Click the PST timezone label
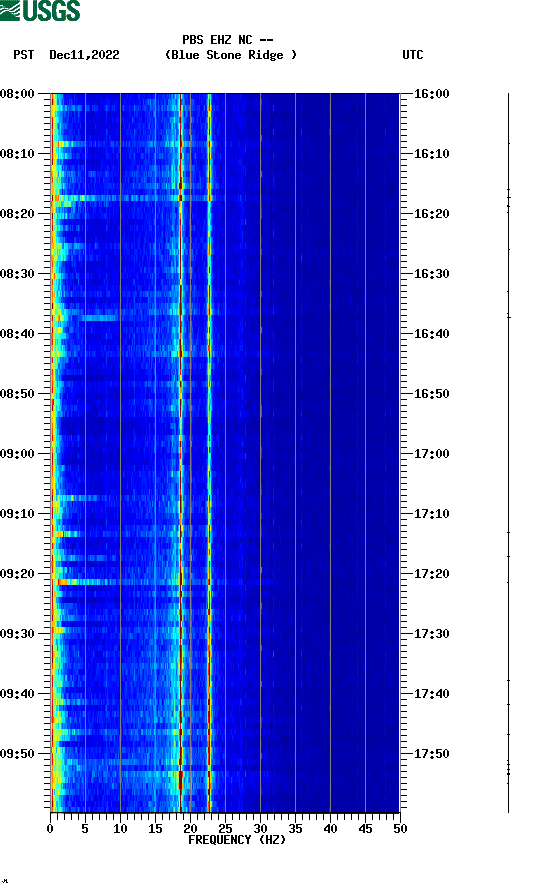 (23, 55)
